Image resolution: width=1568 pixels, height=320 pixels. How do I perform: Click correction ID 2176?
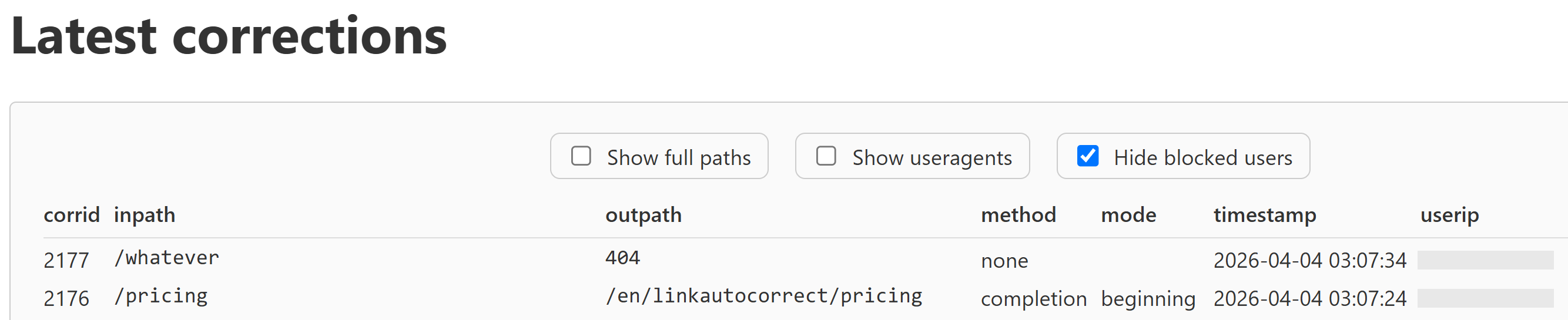pyautogui.click(x=66, y=299)
